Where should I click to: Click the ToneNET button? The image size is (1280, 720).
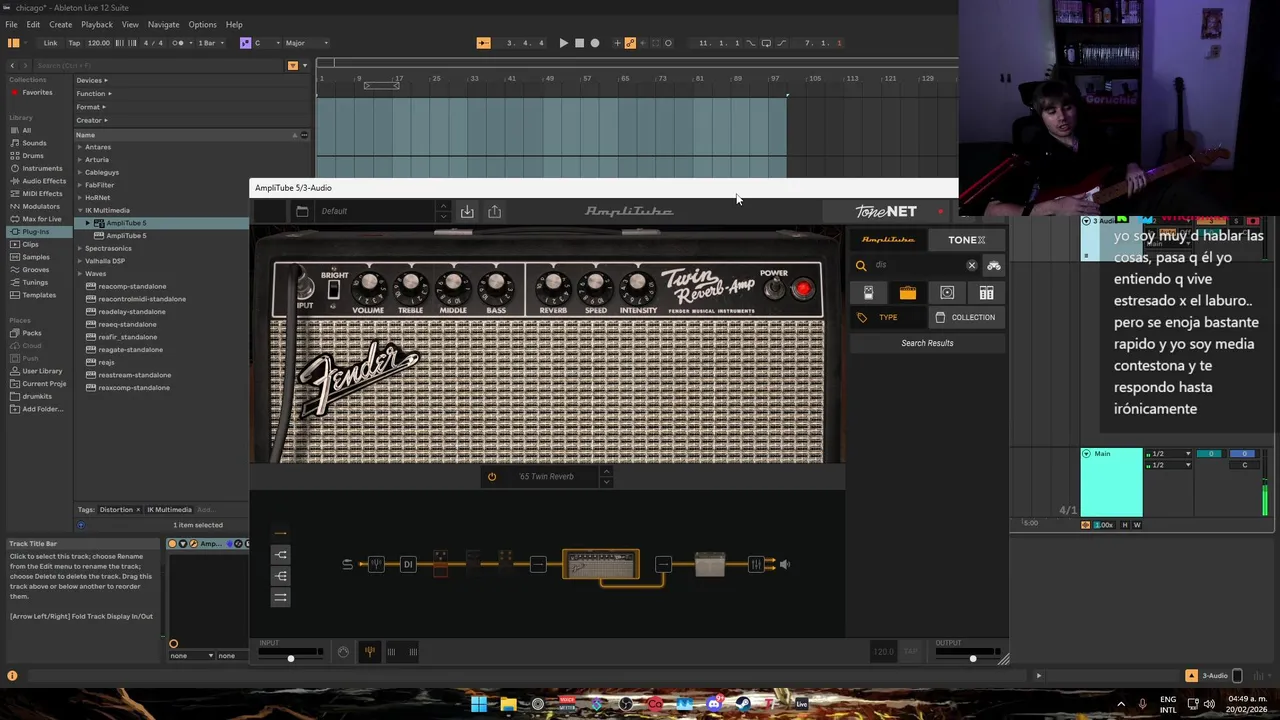pyautogui.click(x=886, y=211)
